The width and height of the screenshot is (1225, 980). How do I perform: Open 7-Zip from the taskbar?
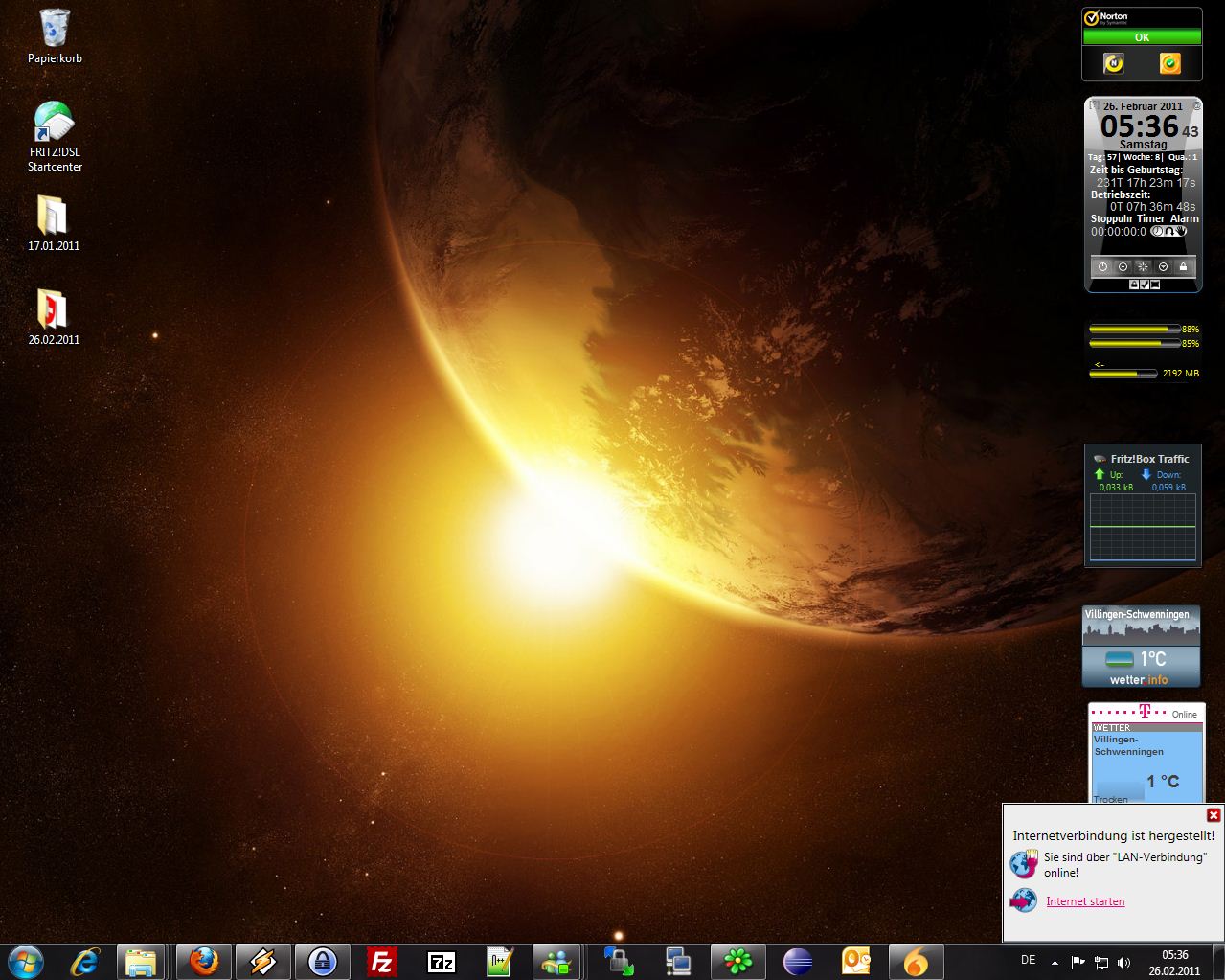442,961
